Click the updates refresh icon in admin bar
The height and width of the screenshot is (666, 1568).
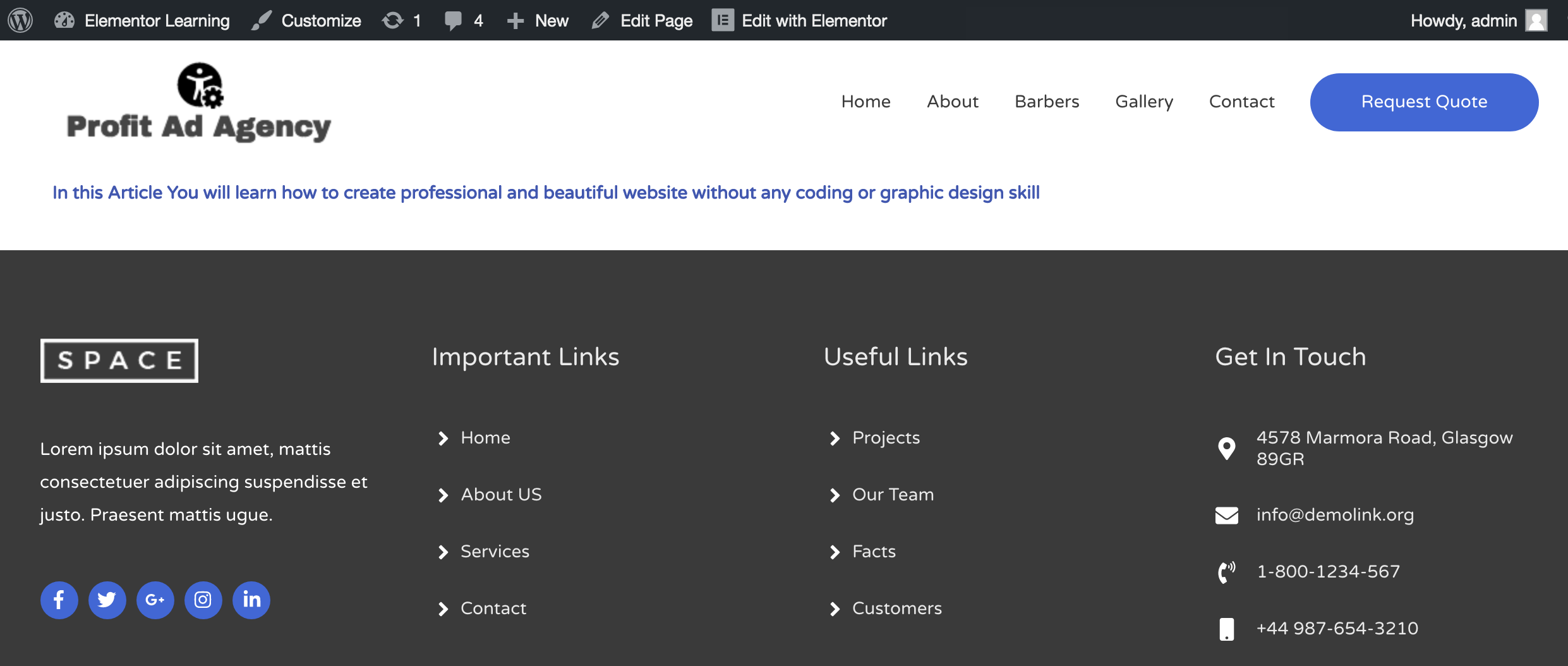[x=393, y=20]
